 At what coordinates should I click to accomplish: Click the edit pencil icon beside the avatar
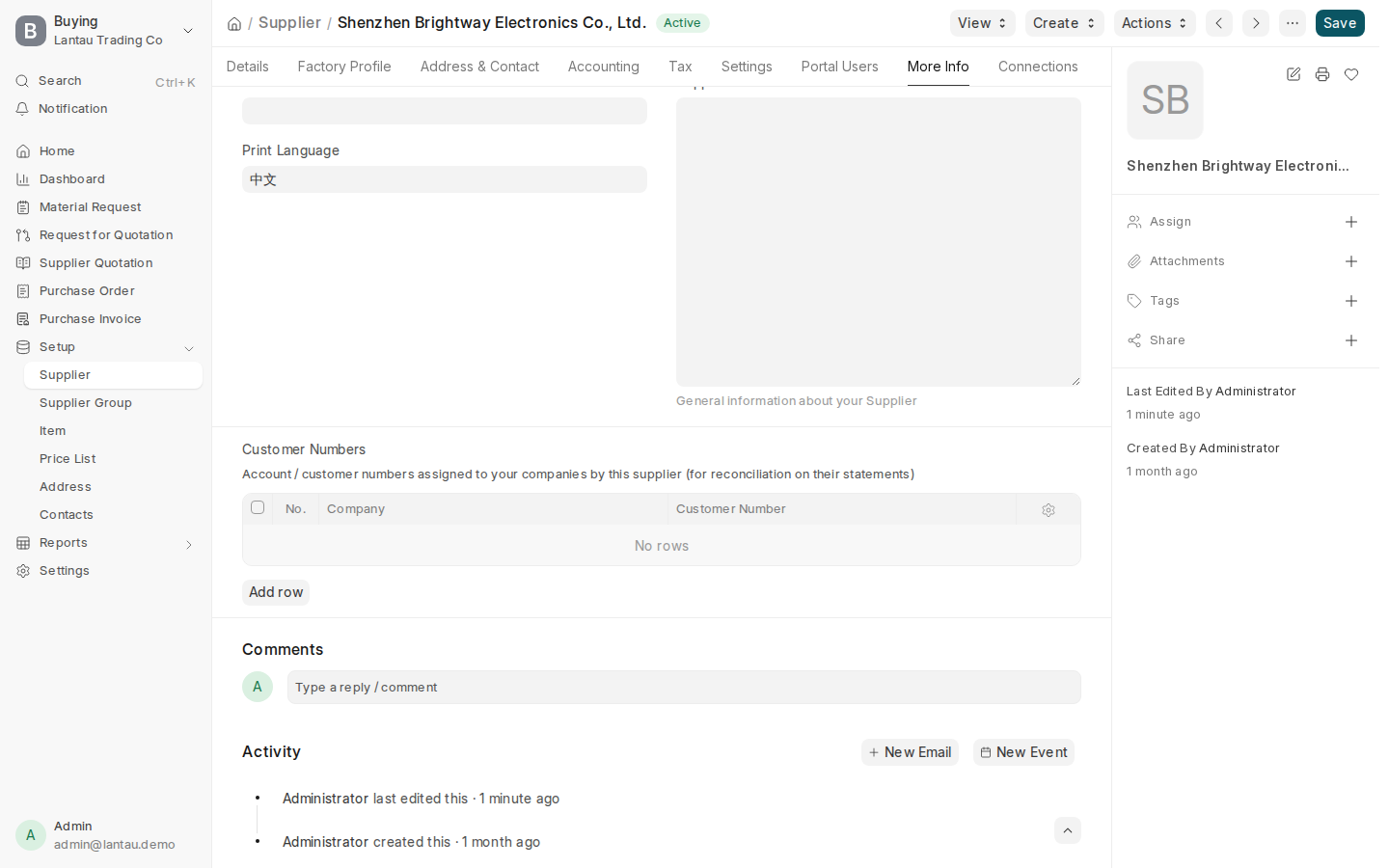(1294, 74)
